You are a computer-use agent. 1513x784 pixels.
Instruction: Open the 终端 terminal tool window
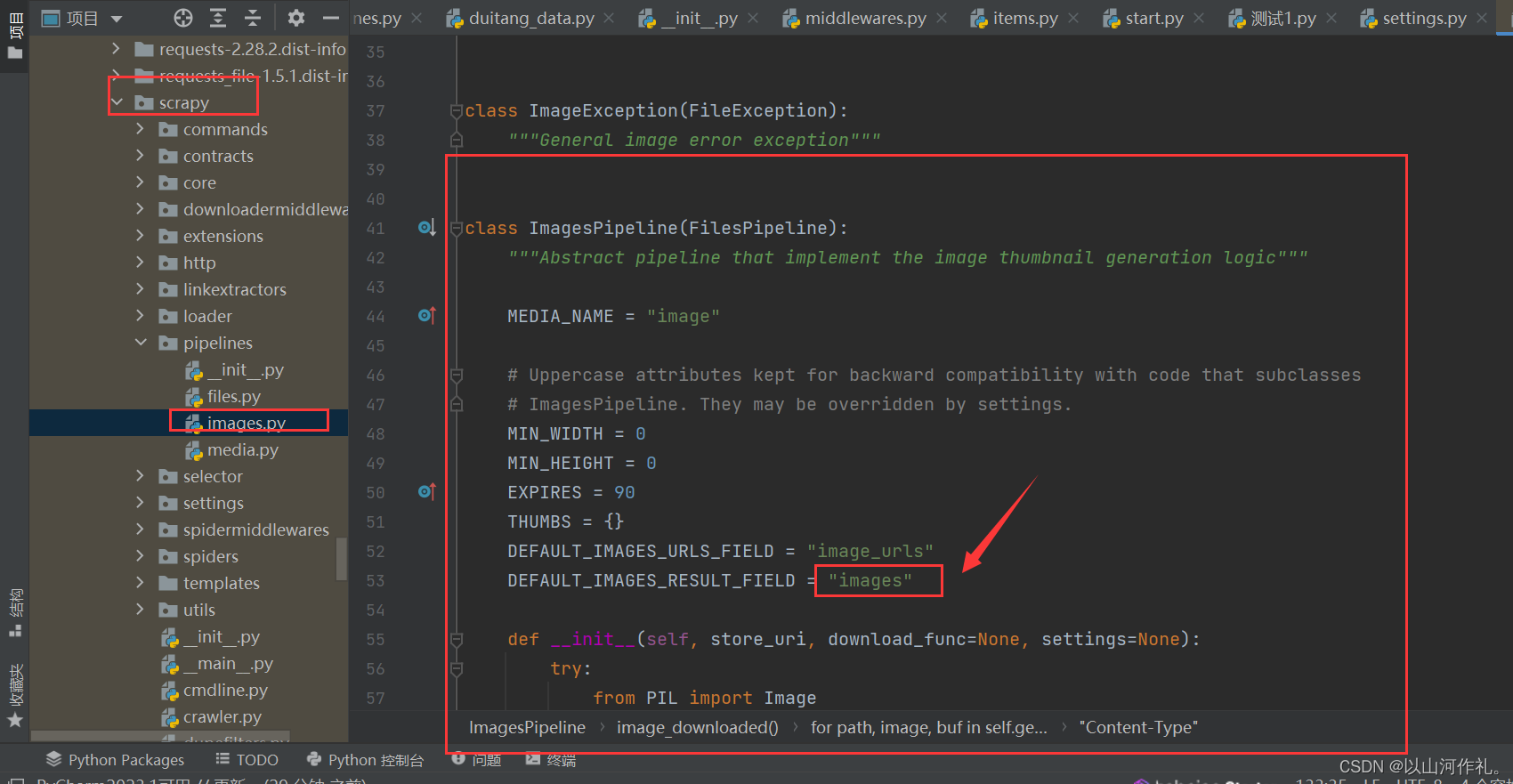pos(551,759)
